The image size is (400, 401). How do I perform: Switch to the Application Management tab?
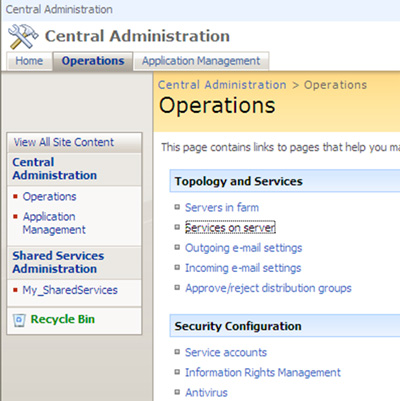(201, 61)
